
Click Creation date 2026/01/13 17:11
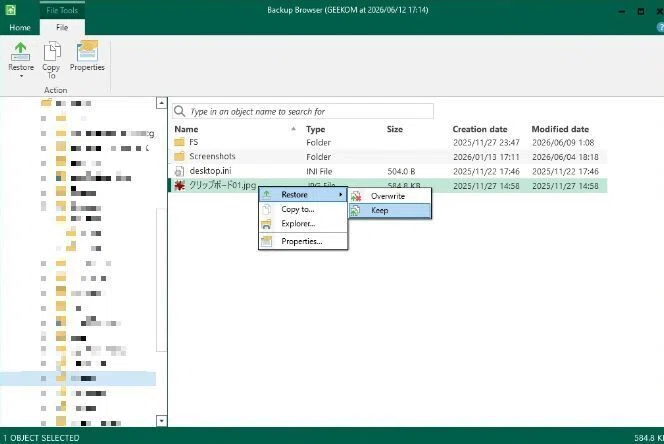(x=486, y=157)
